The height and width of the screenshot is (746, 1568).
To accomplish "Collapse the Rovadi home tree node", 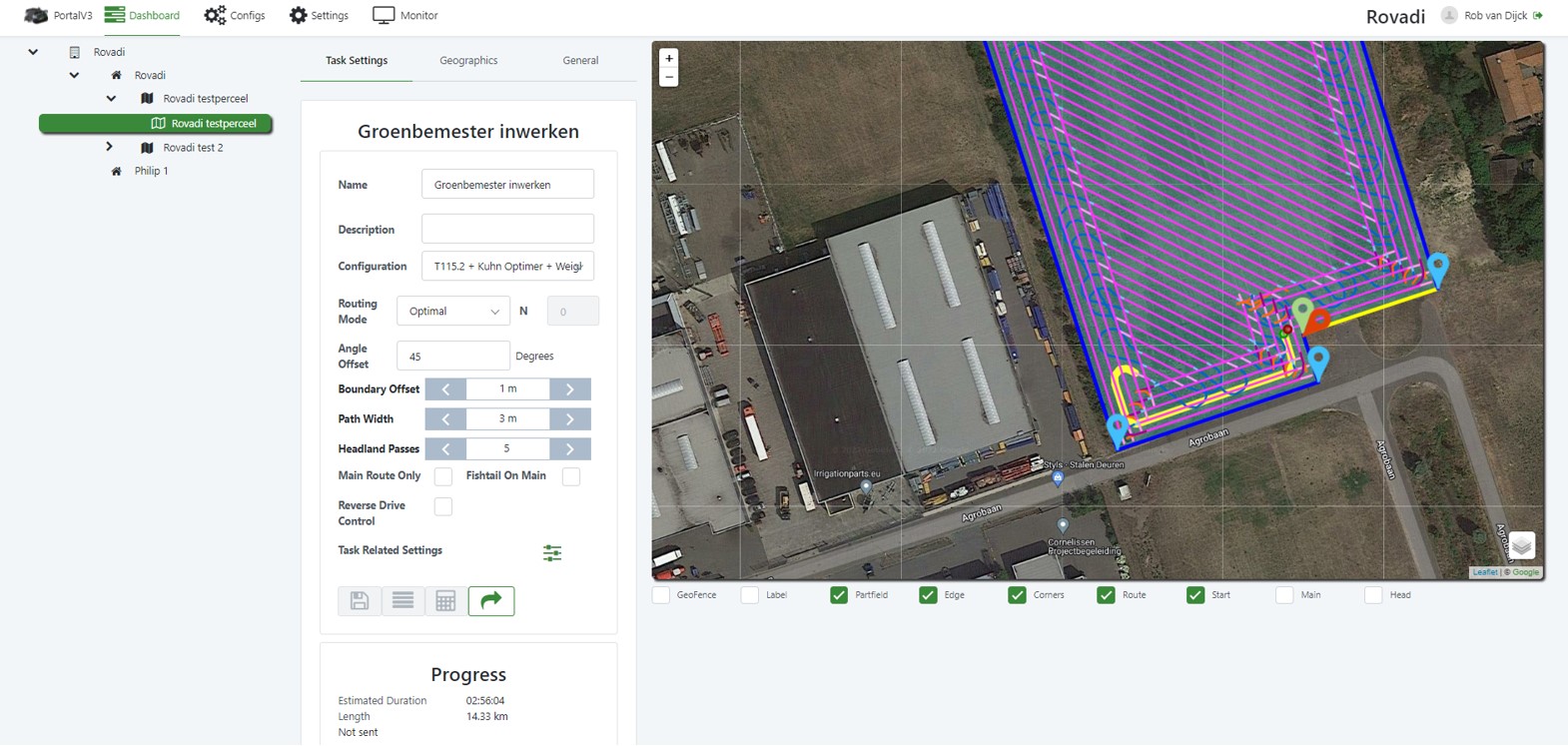I will click(x=74, y=75).
